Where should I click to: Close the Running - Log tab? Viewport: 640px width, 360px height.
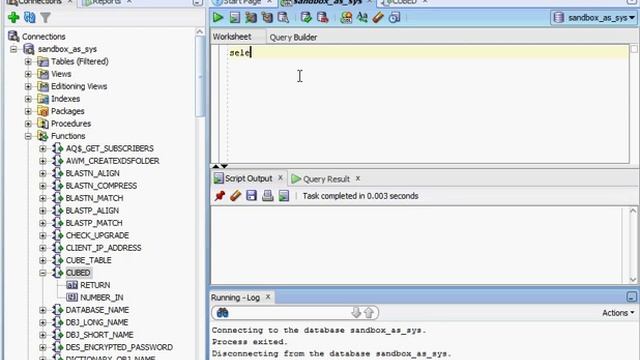(268, 297)
